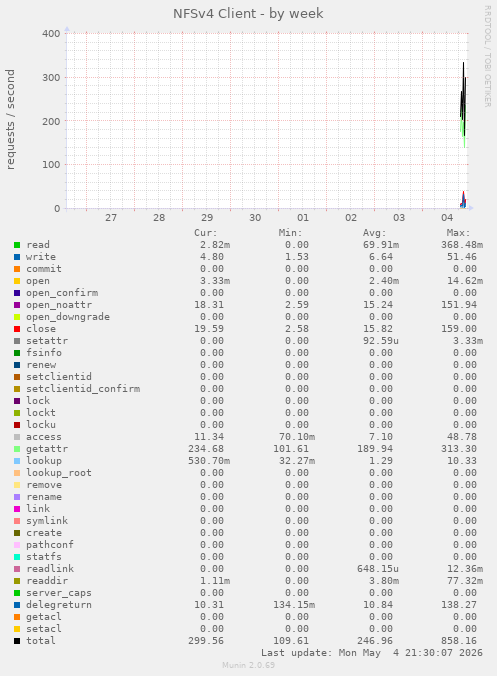Click the Last update timestamp text
The width and height of the screenshot is (497, 676).
coord(372,653)
